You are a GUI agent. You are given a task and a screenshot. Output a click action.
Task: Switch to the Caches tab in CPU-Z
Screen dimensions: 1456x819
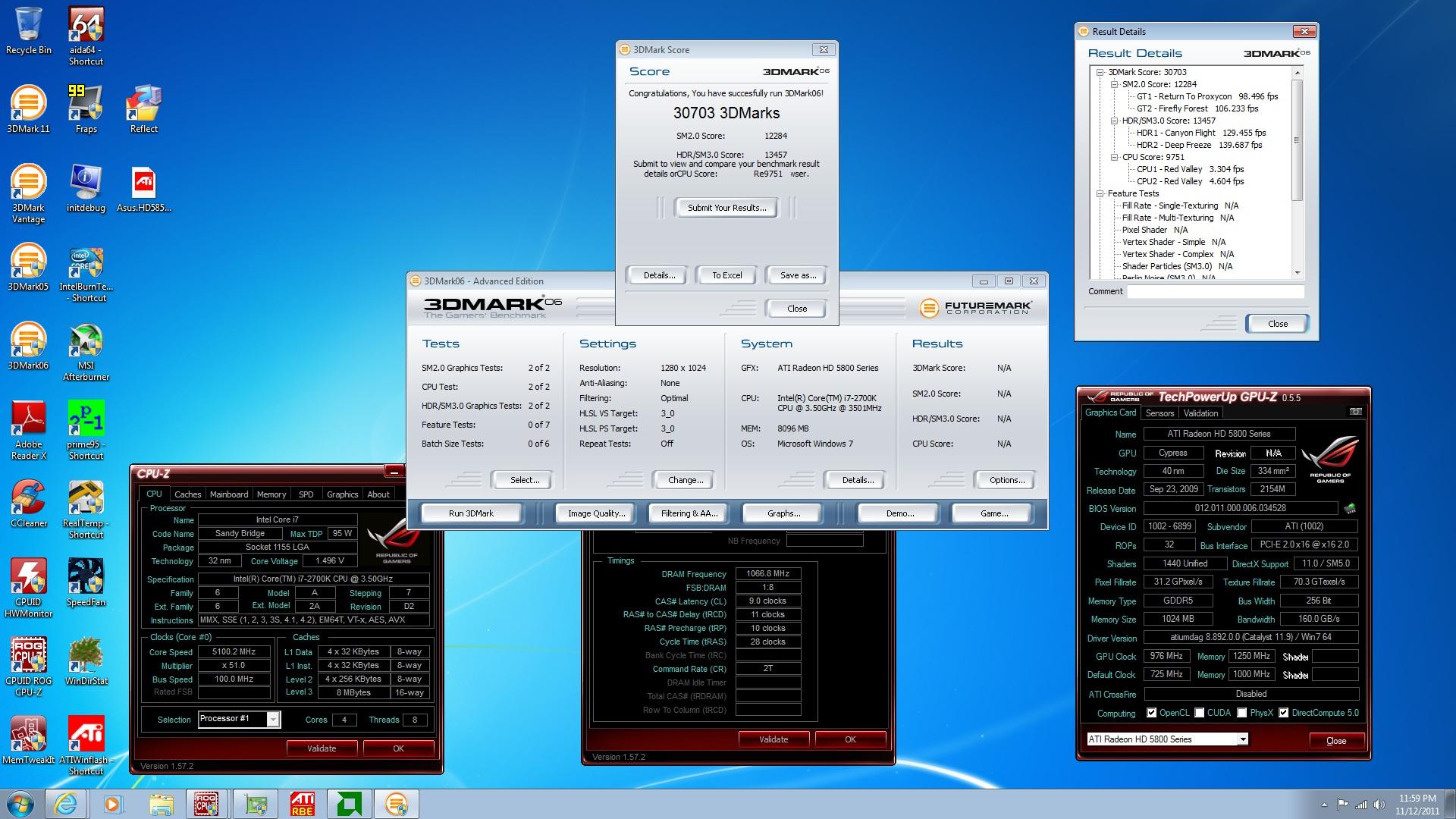pos(187,494)
